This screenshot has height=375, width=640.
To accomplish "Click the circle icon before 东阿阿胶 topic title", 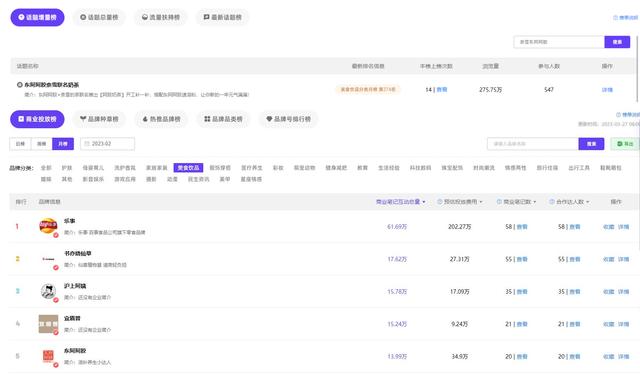I will 20,85.
